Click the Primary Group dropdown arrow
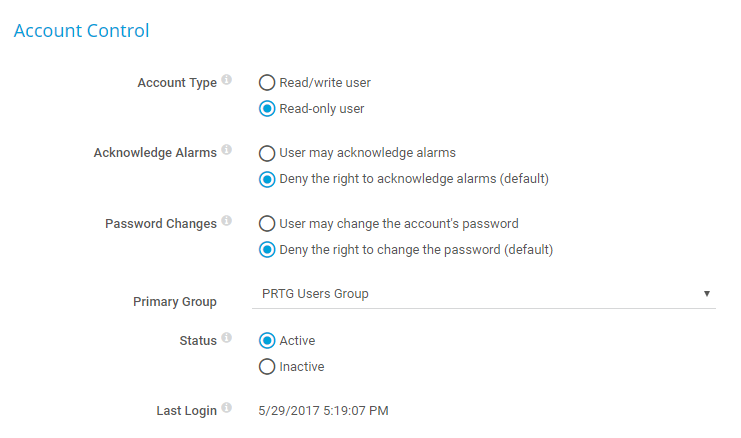The width and height of the screenshot is (741, 438). pos(707,294)
